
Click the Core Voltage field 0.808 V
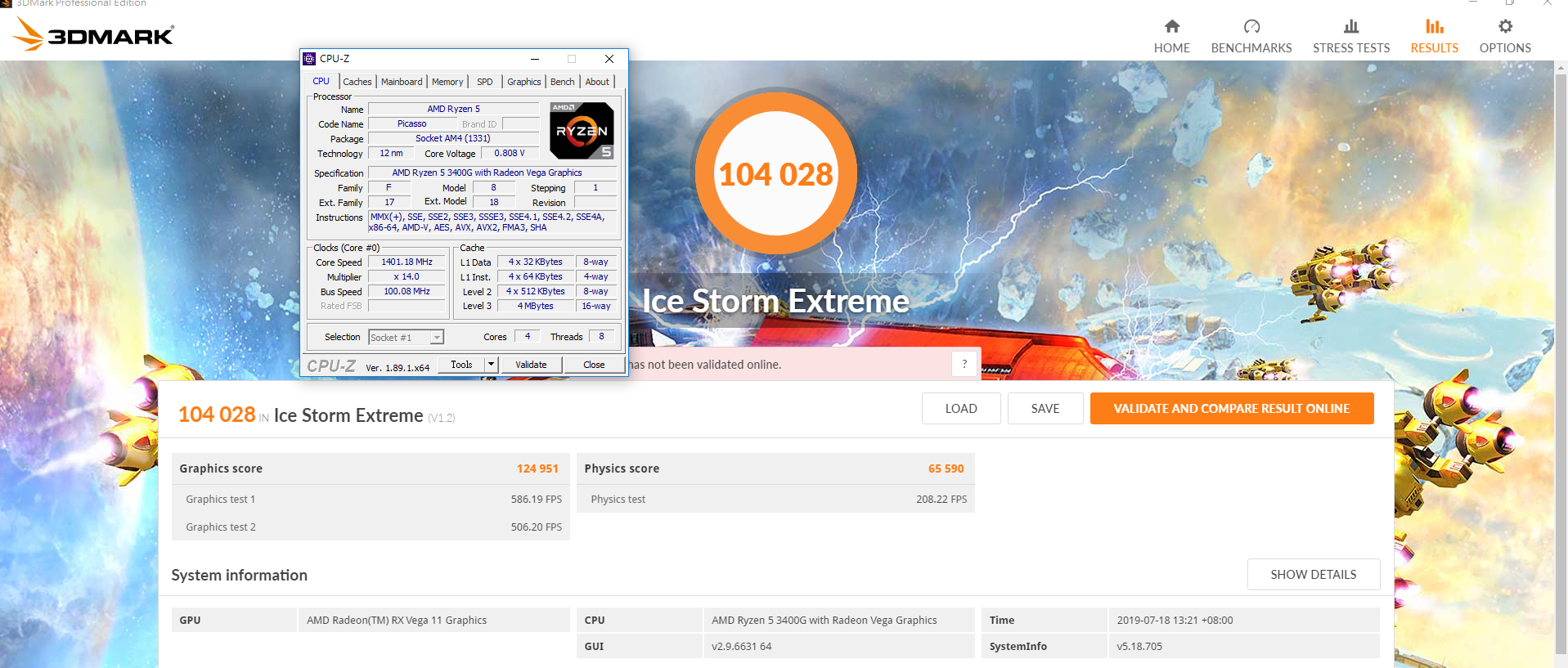(510, 154)
